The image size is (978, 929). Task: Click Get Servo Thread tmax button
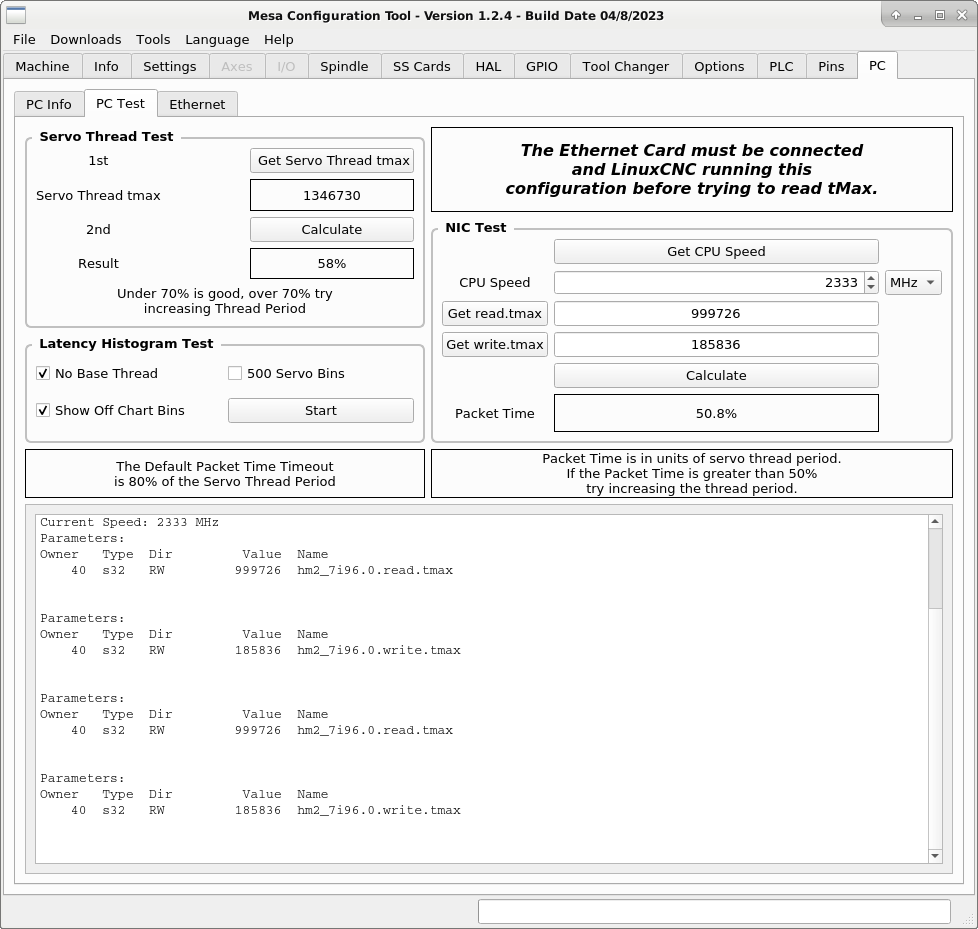(332, 160)
